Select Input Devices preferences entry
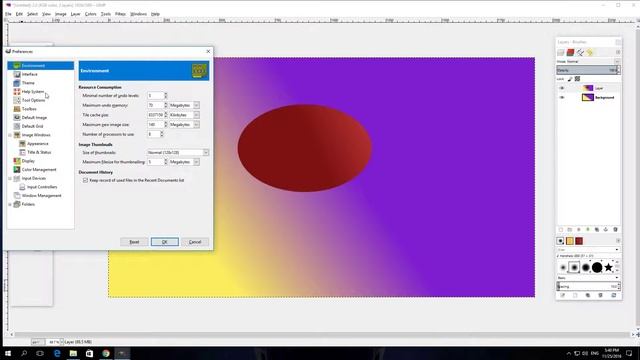This screenshot has height=360, width=640. (33, 178)
